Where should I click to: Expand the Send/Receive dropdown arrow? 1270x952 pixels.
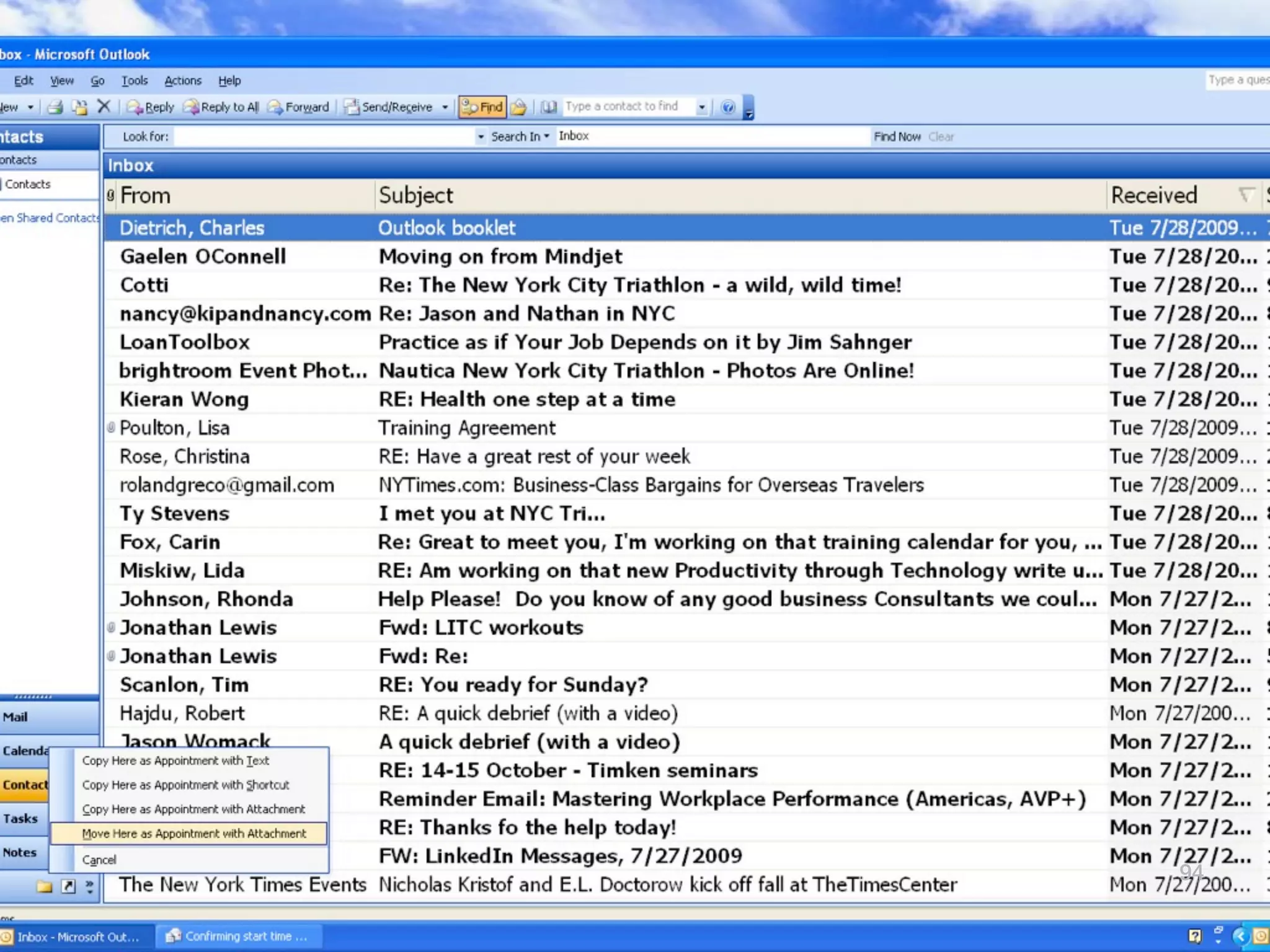click(x=445, y=107)
